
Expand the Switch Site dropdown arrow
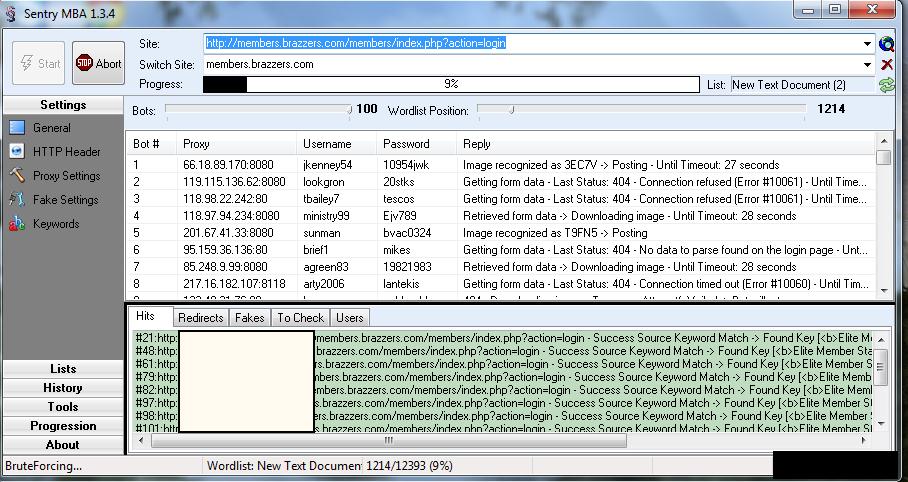click(867, 65)
